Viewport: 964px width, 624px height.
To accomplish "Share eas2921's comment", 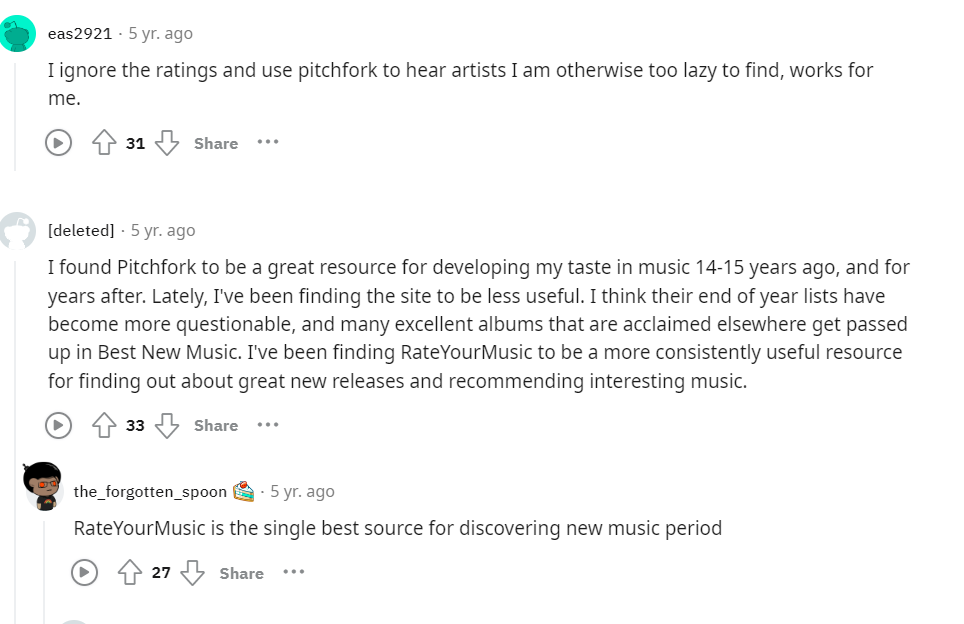I will [x=216, y=143].
